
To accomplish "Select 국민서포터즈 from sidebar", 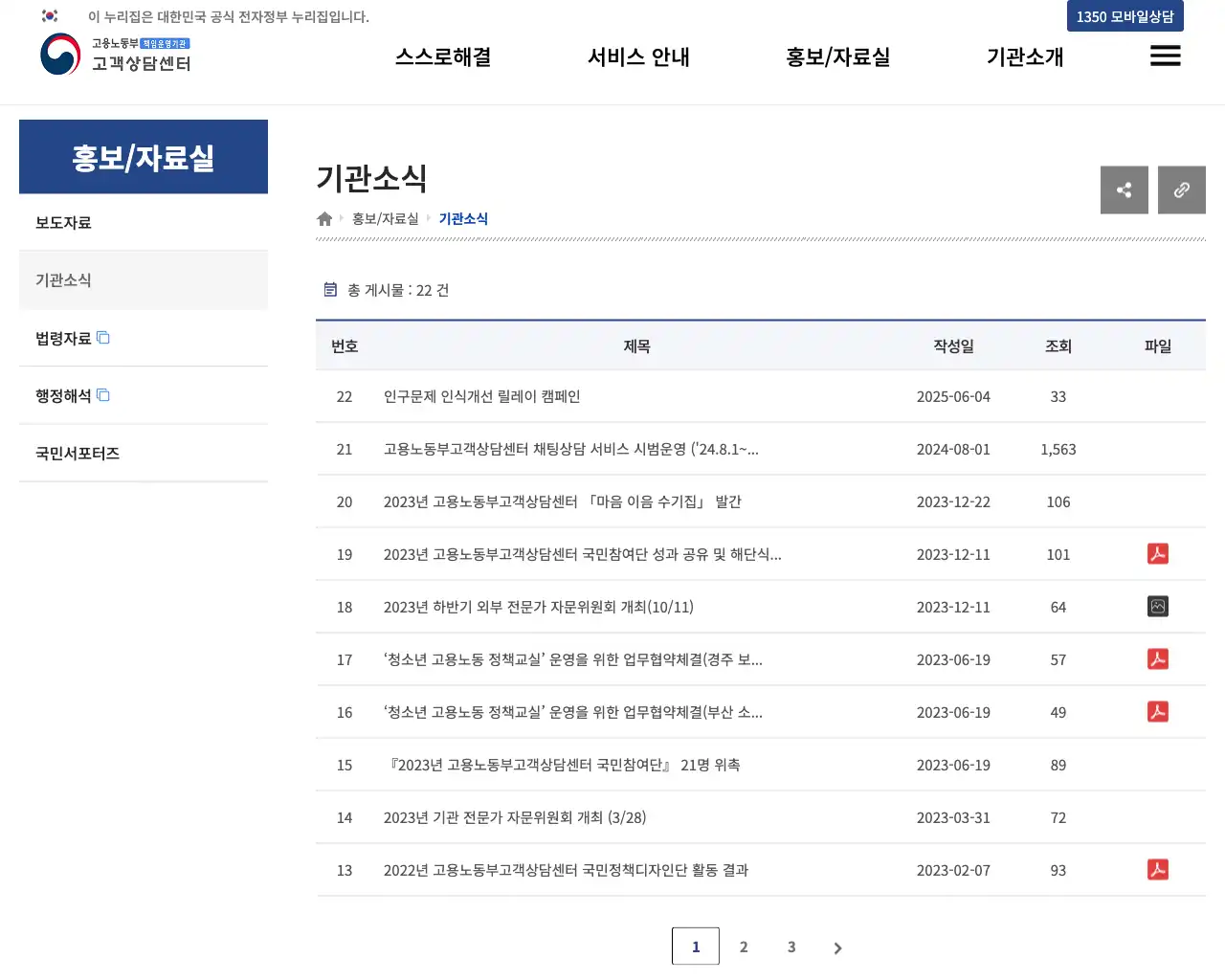I will [78, 453].
